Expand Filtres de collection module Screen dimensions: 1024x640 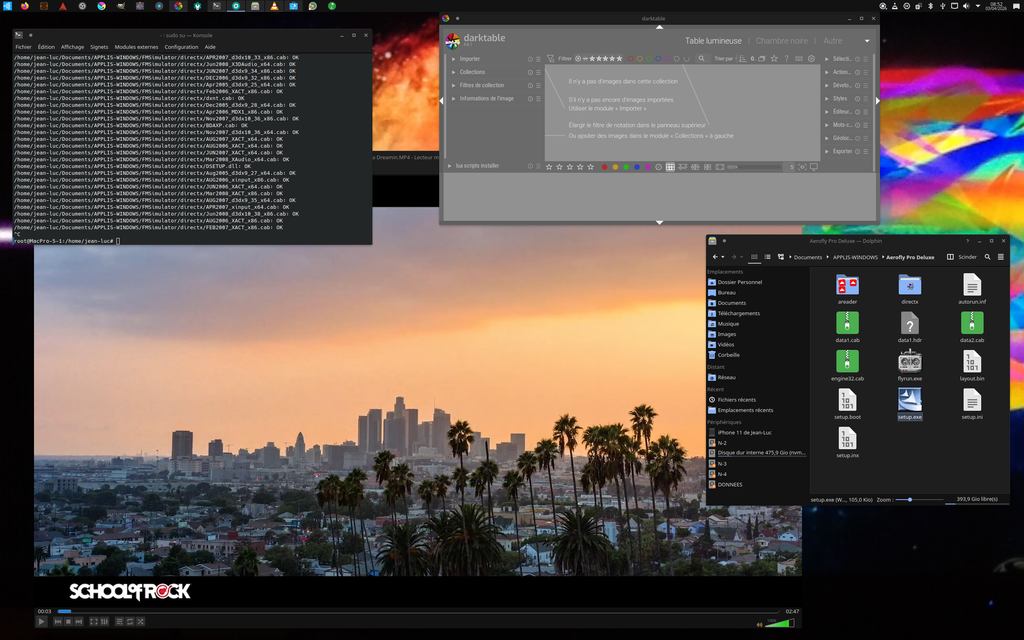click(x=454, y=86)
